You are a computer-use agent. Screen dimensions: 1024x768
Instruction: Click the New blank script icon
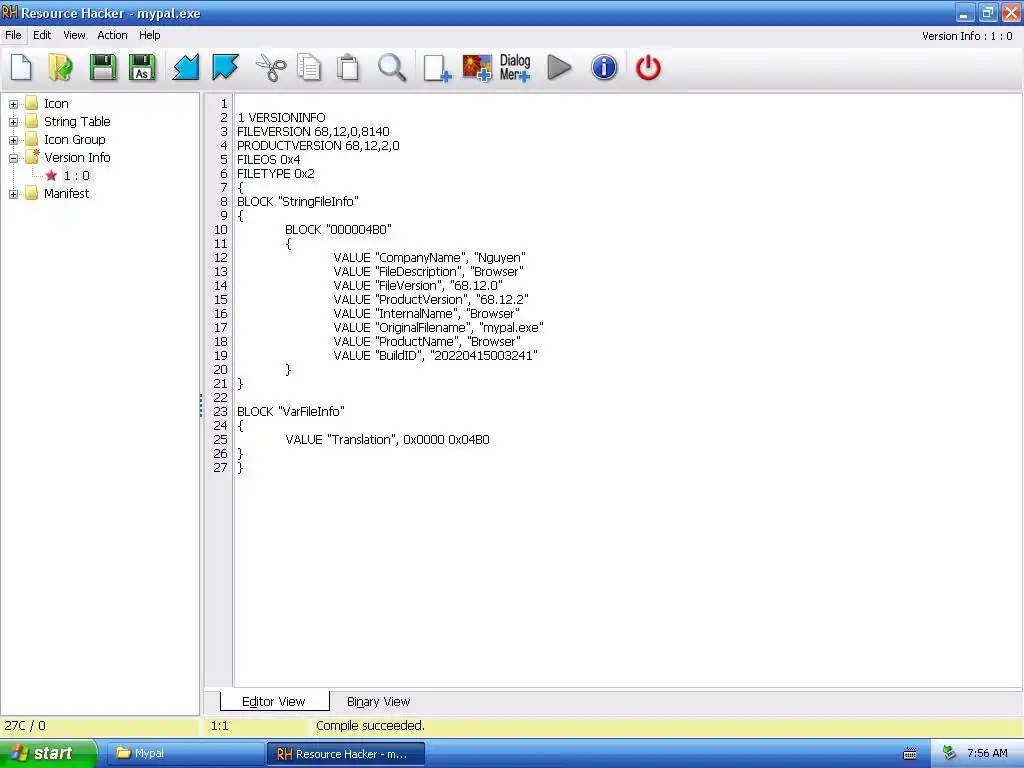(x=21, y=67)
